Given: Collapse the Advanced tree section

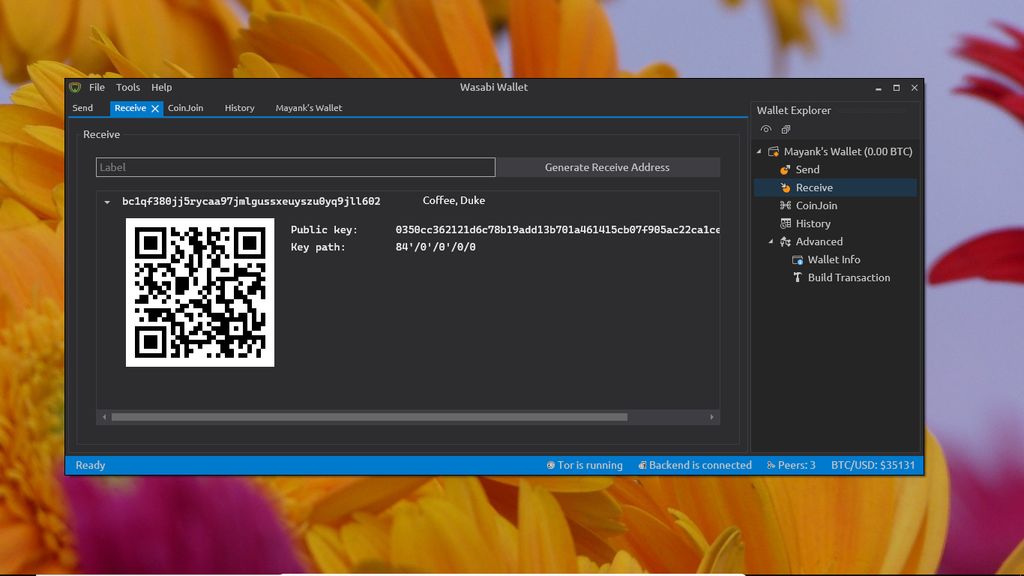Looking at the screenshot, I should [x=771, y=242].
